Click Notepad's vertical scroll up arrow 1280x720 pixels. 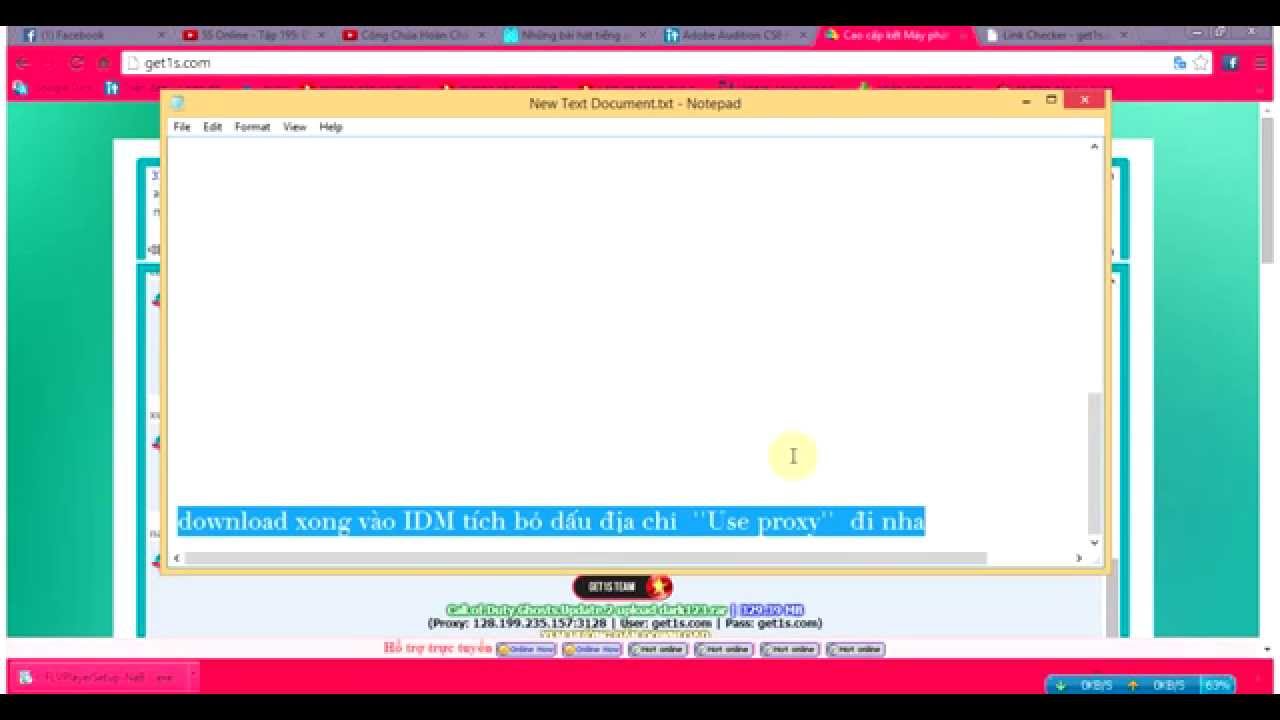click(1094, 147)
